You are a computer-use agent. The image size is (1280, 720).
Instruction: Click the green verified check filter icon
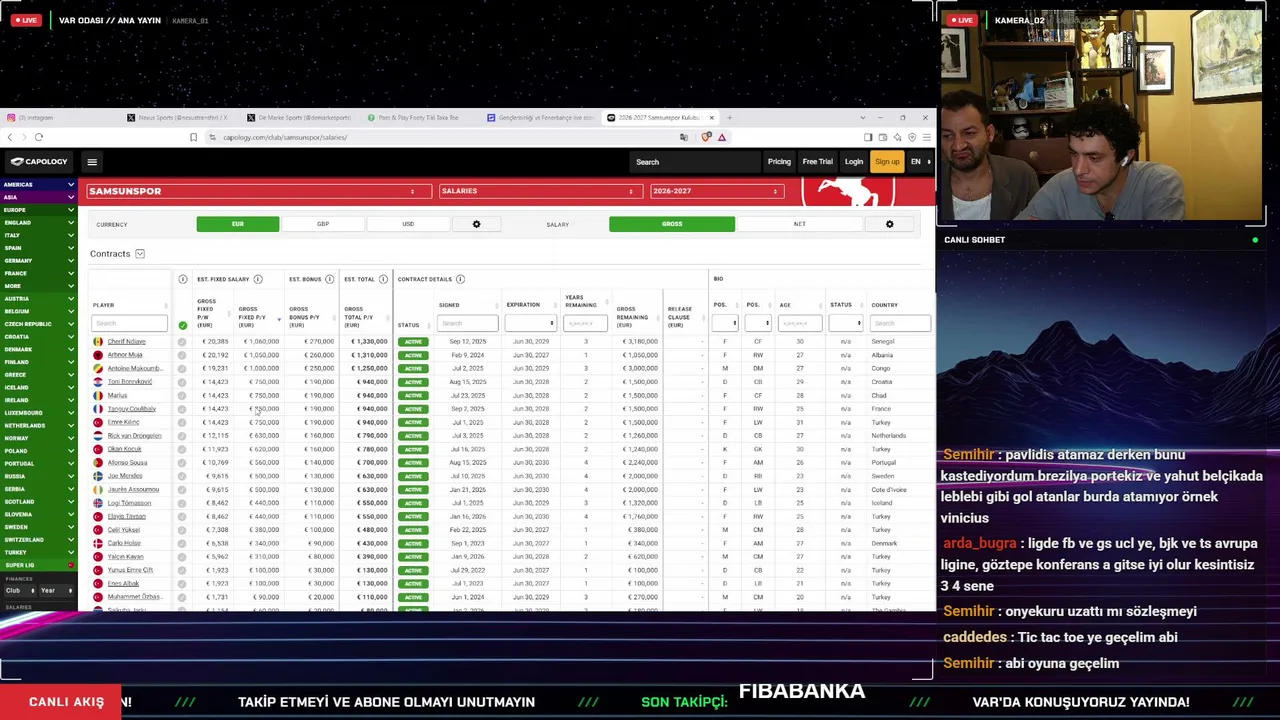pos(182,325)
